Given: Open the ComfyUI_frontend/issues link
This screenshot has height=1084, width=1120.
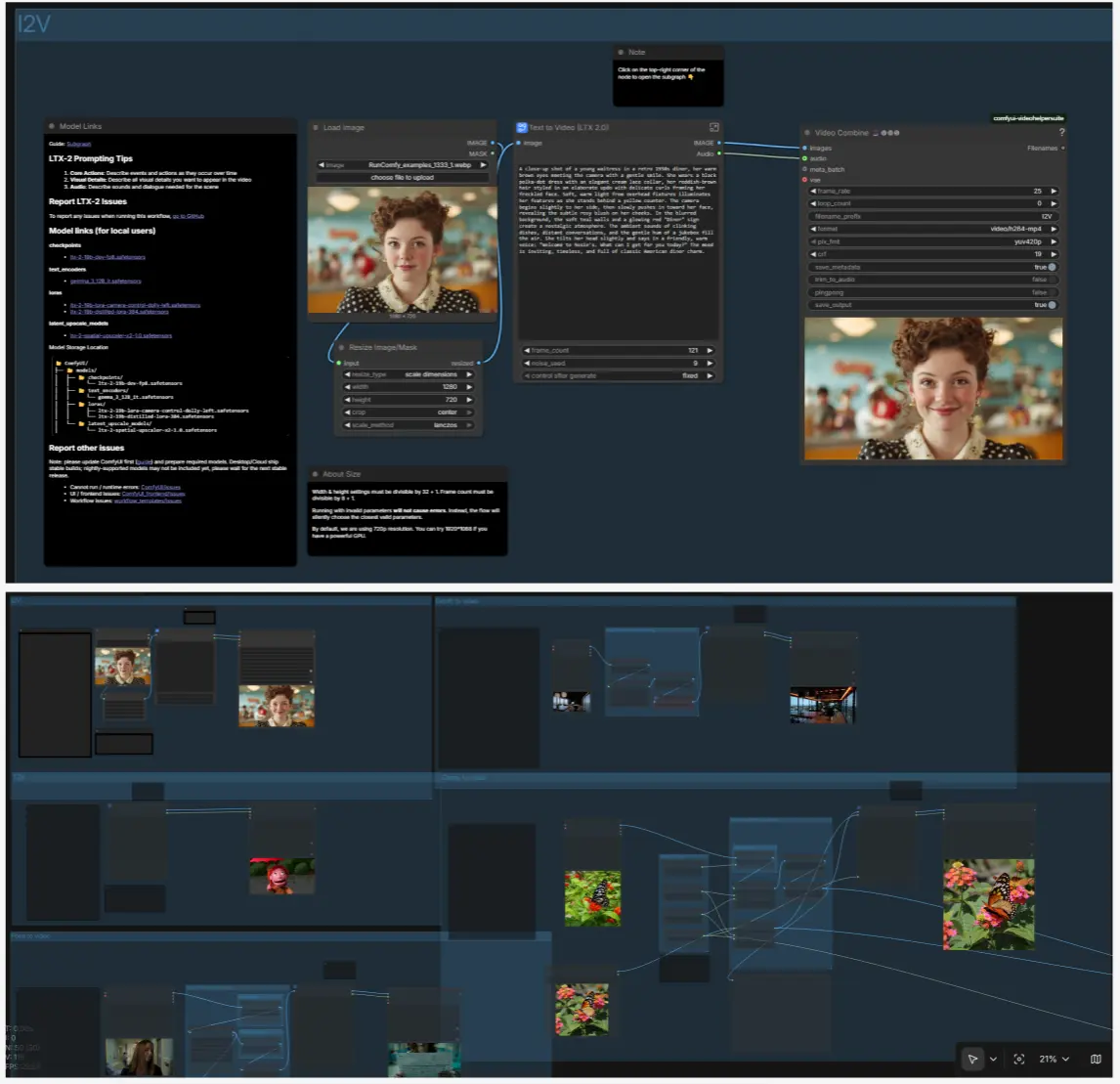Looking at the screenshot, I should pyautogui.click(x=153, y=494).
